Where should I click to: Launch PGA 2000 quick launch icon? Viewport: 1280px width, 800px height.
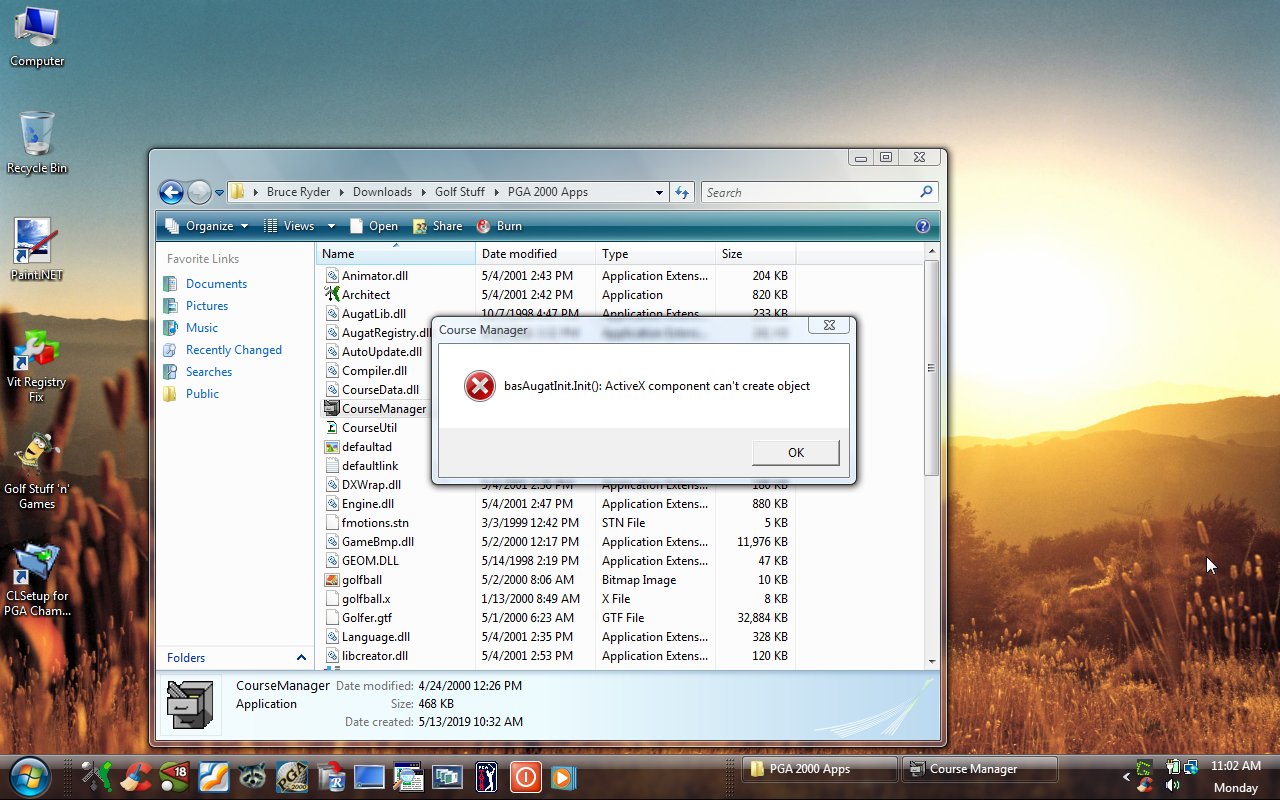pyautogui.click(x=292, y=776)
